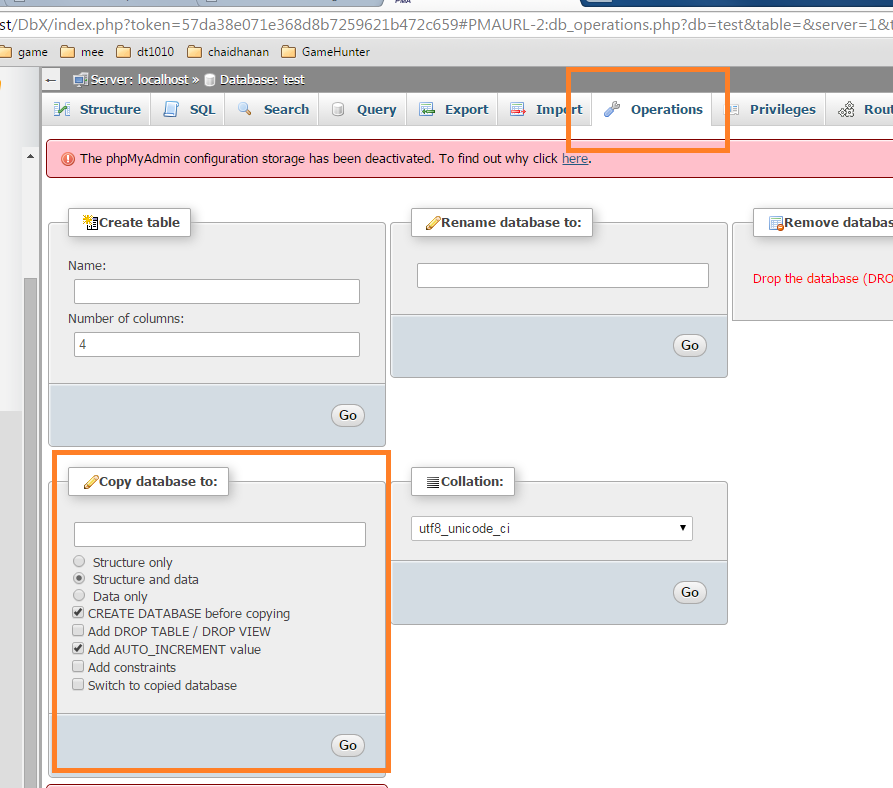Switch to the Search tab
Viewport: 893px width, 788px height.
[273, 109]
